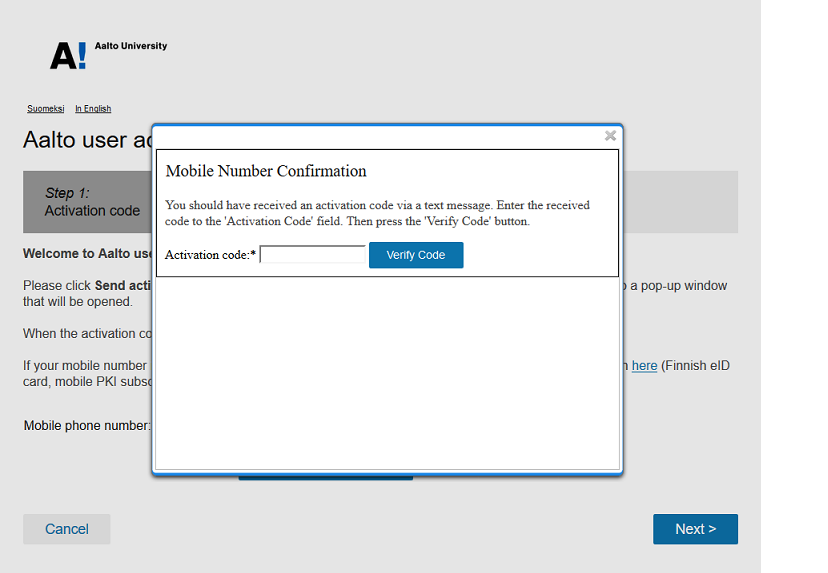Focus the Activation code input field

tap(313, 255)
